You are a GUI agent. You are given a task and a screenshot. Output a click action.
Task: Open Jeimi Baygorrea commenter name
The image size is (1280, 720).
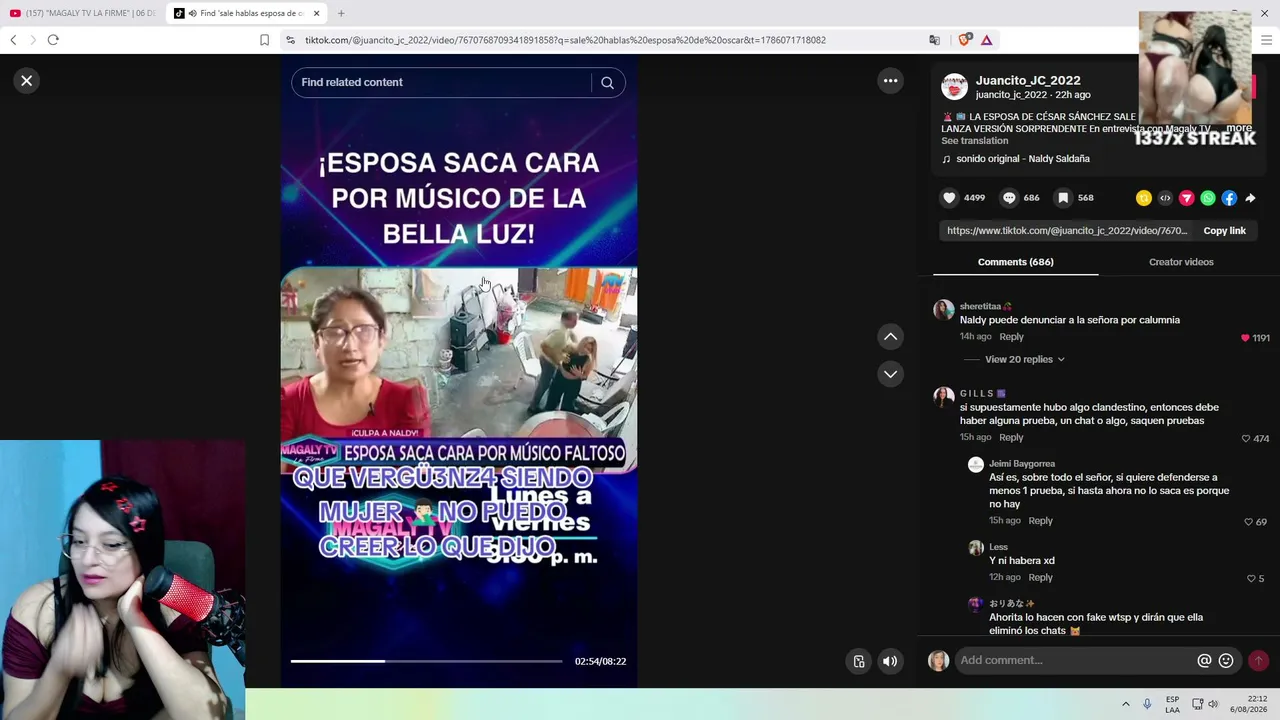pos(1022,464)
